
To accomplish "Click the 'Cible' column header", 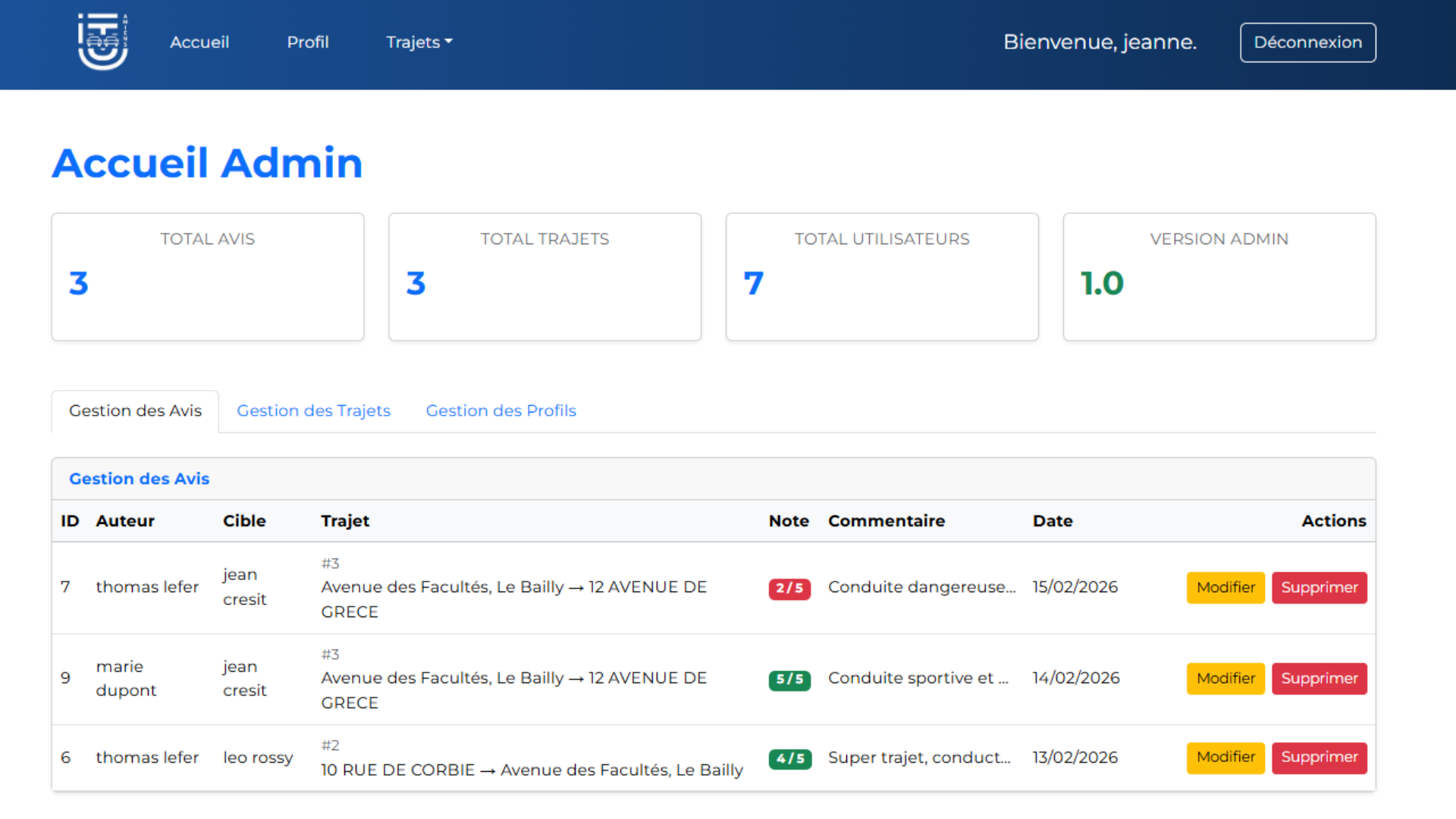I will click(244, 521).
